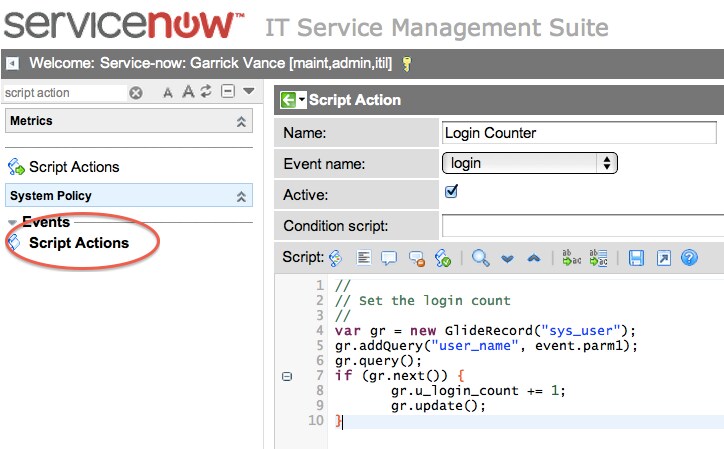Collapse the Metrics application section
The image size is (724, 449).
[241, 121]
